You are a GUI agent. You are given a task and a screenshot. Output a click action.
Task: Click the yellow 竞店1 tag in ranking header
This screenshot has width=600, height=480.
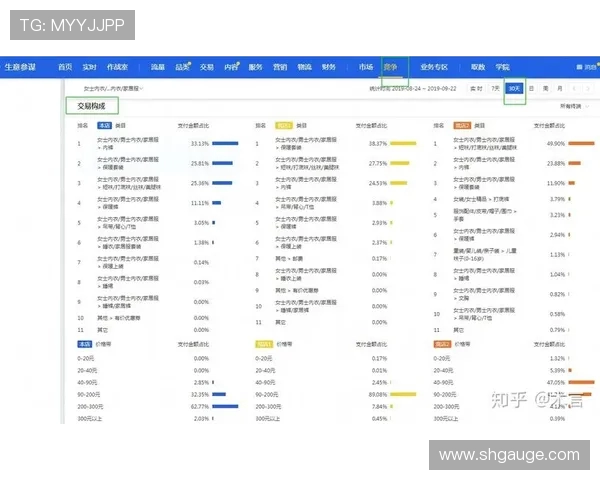(283, 126)
